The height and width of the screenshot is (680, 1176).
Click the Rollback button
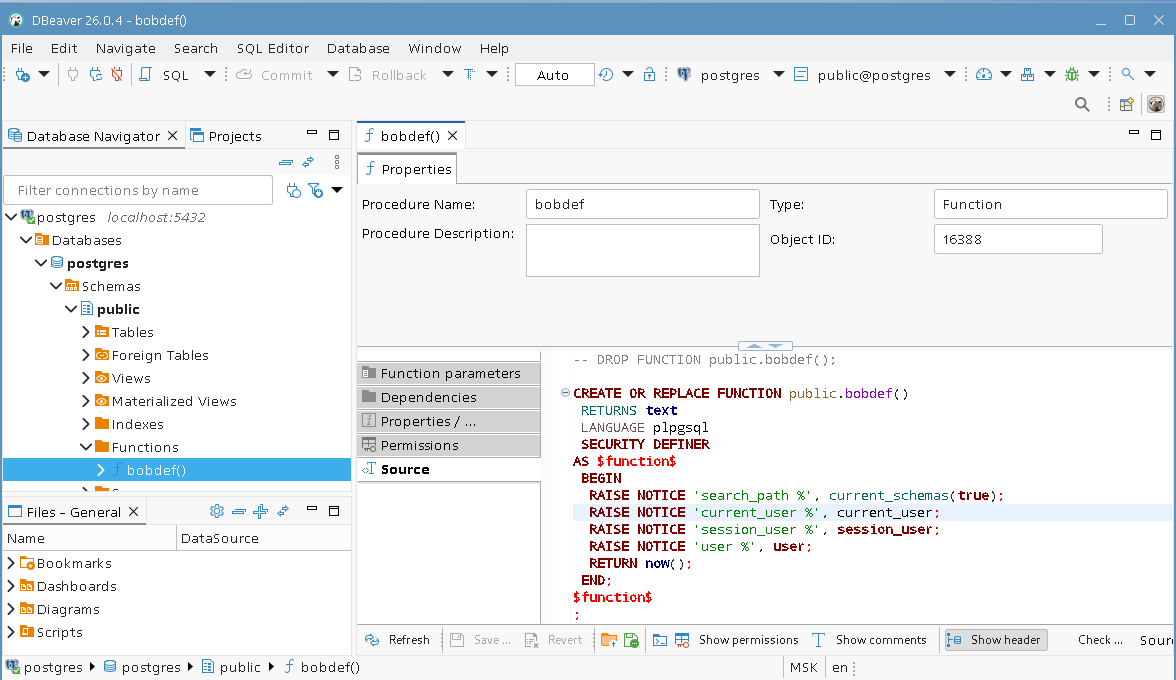(x=390, y=75)
